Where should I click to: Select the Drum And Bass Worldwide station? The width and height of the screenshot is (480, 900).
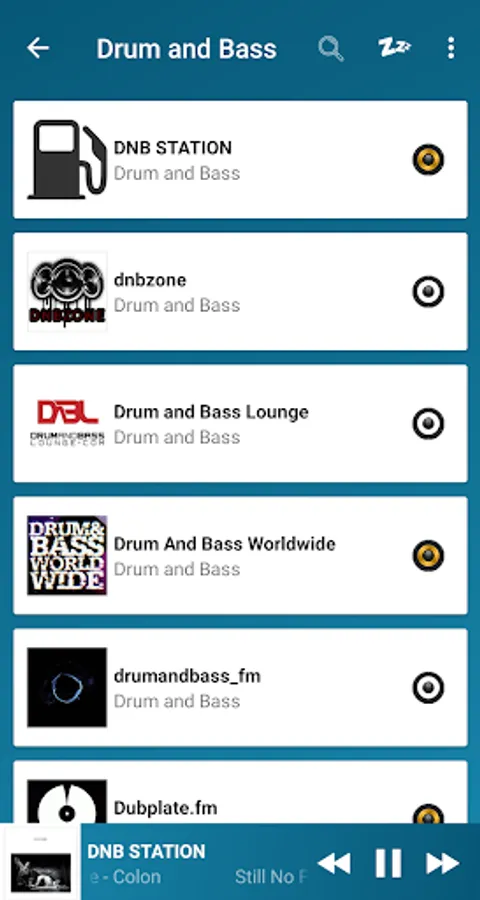click(240, 556)
